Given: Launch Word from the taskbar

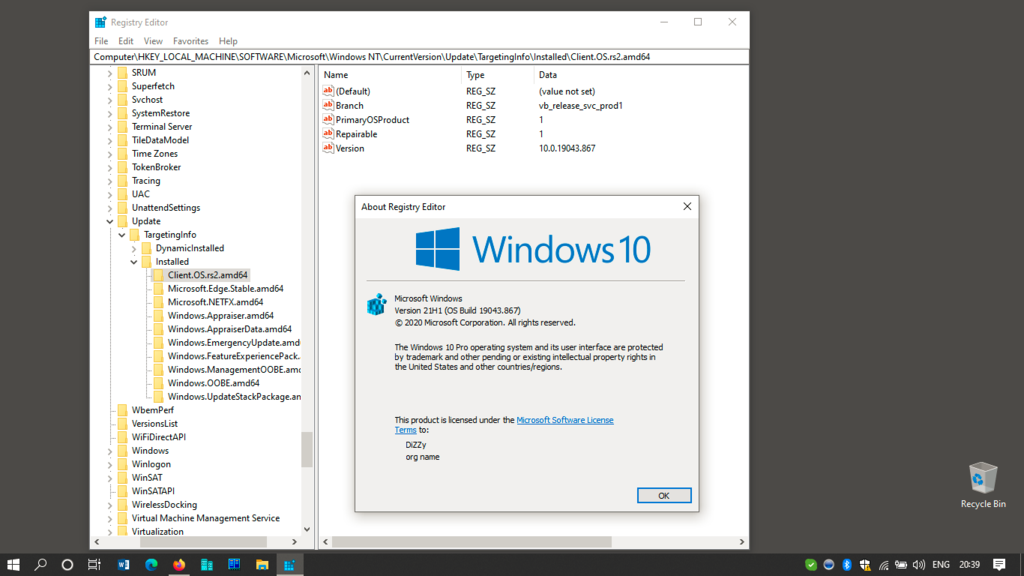Looking at the screenshot, I should 123,564.
